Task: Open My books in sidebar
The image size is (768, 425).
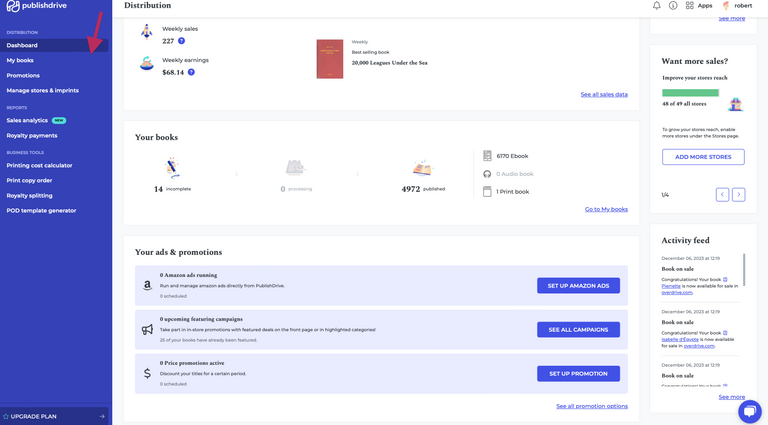Action: pyautogui.click(x=20, y=60)
